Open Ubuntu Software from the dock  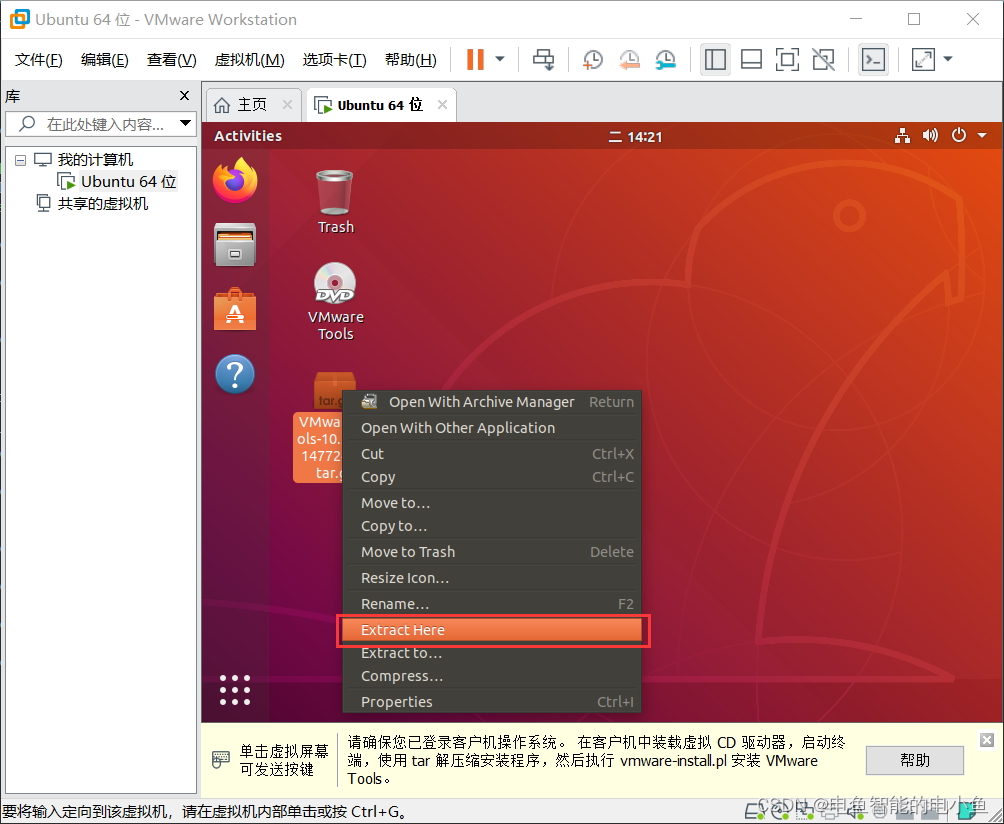(235, 309)
